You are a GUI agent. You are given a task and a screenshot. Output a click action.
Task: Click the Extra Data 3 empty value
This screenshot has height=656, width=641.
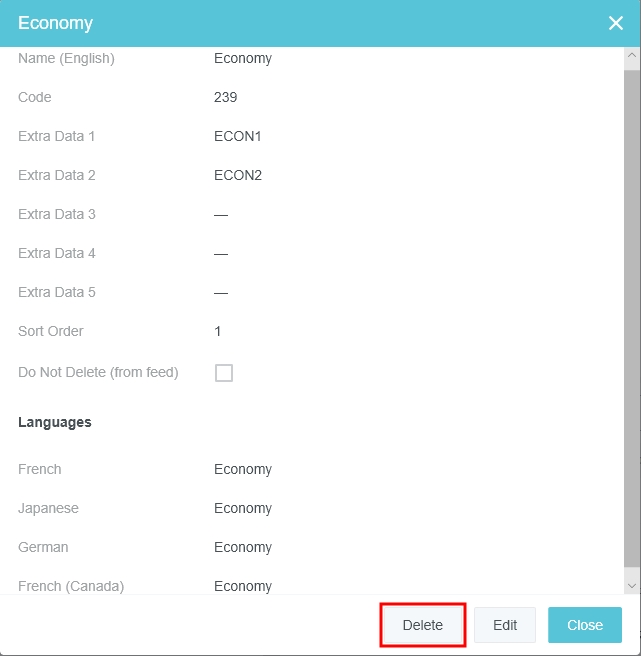221,214
